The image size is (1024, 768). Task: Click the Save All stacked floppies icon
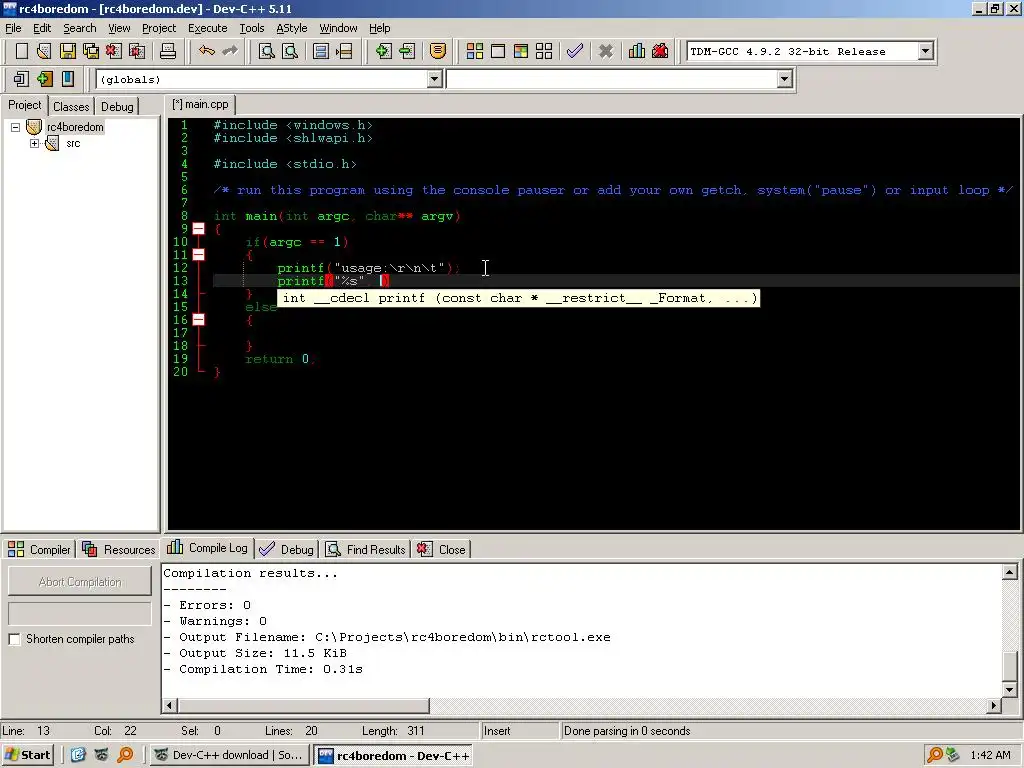(91, 51)
